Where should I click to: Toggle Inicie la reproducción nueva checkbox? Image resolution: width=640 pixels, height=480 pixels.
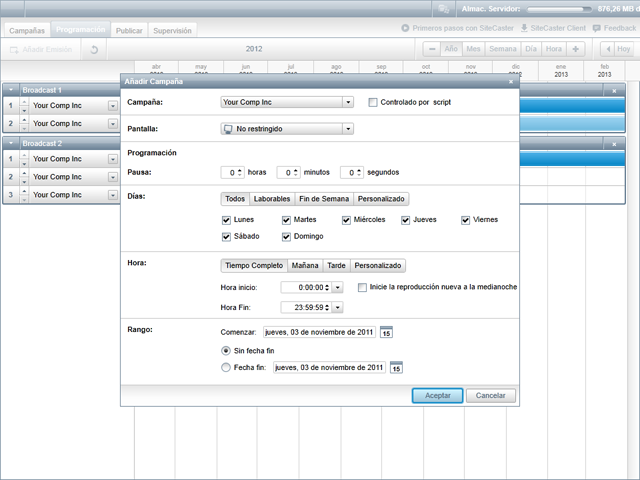click(x=362, y=287)
